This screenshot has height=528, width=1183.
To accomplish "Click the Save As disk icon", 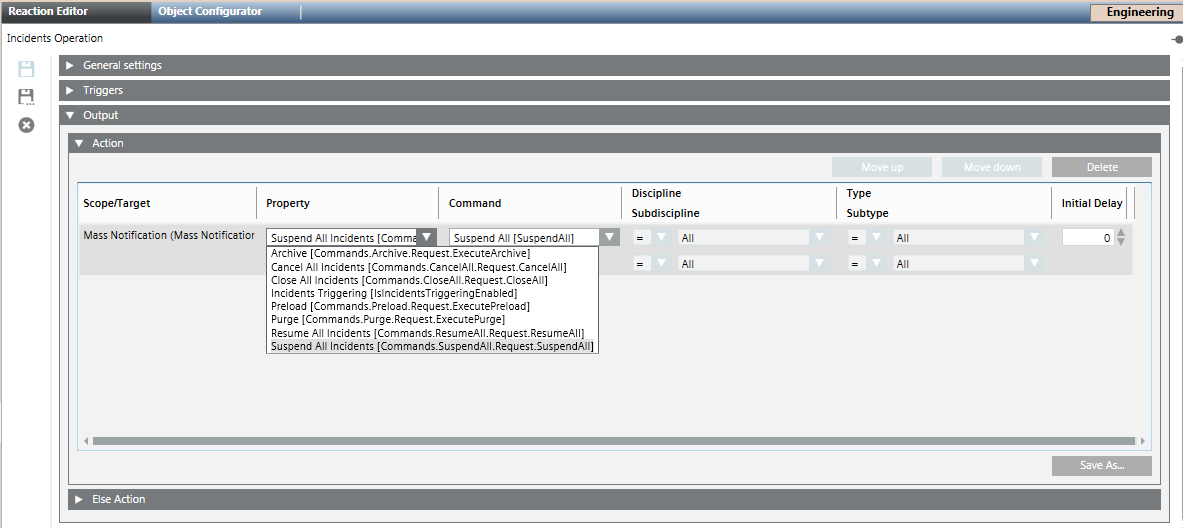I will coord(26,97).
